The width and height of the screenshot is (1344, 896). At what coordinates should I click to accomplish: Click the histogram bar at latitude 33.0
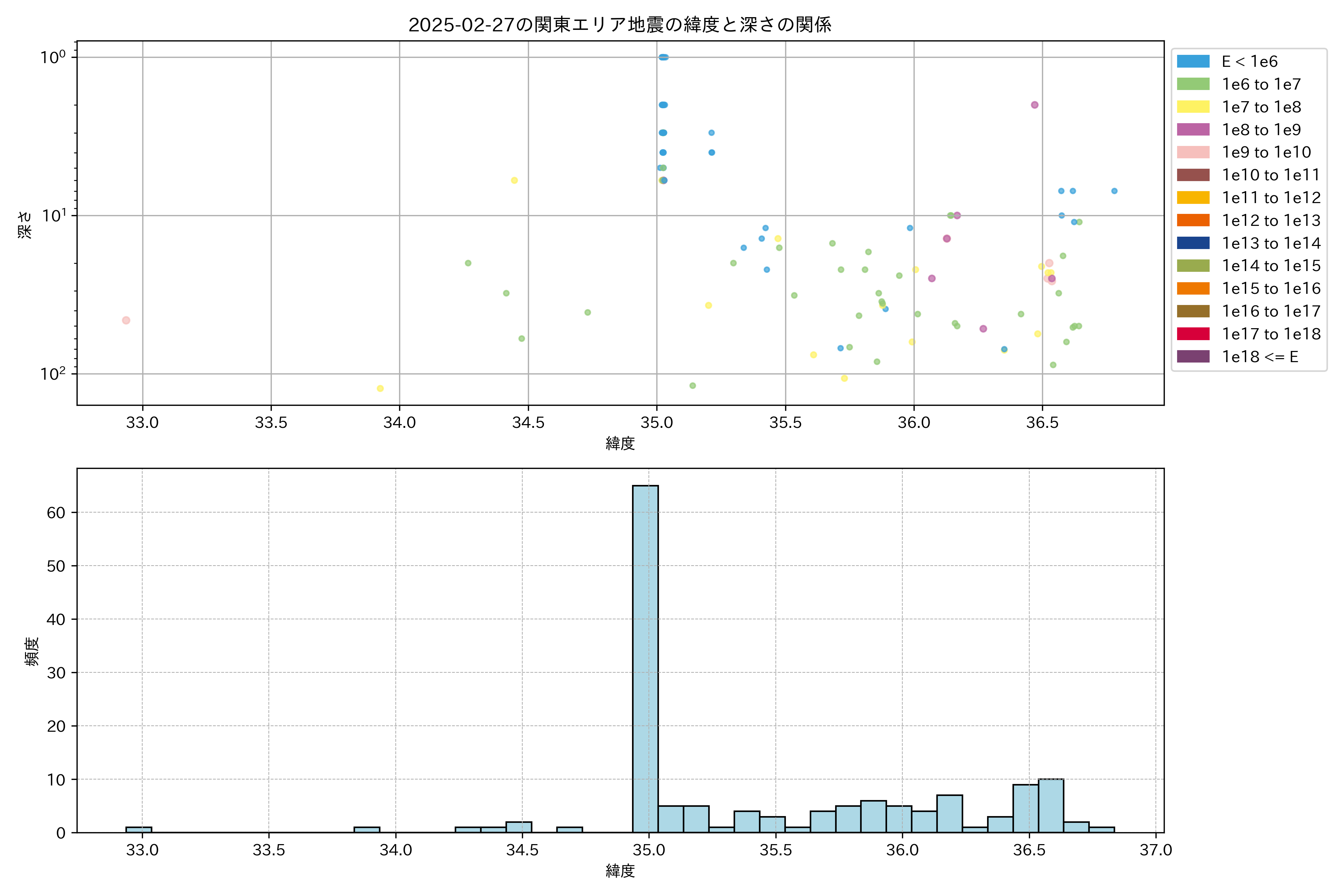point(139,829)
